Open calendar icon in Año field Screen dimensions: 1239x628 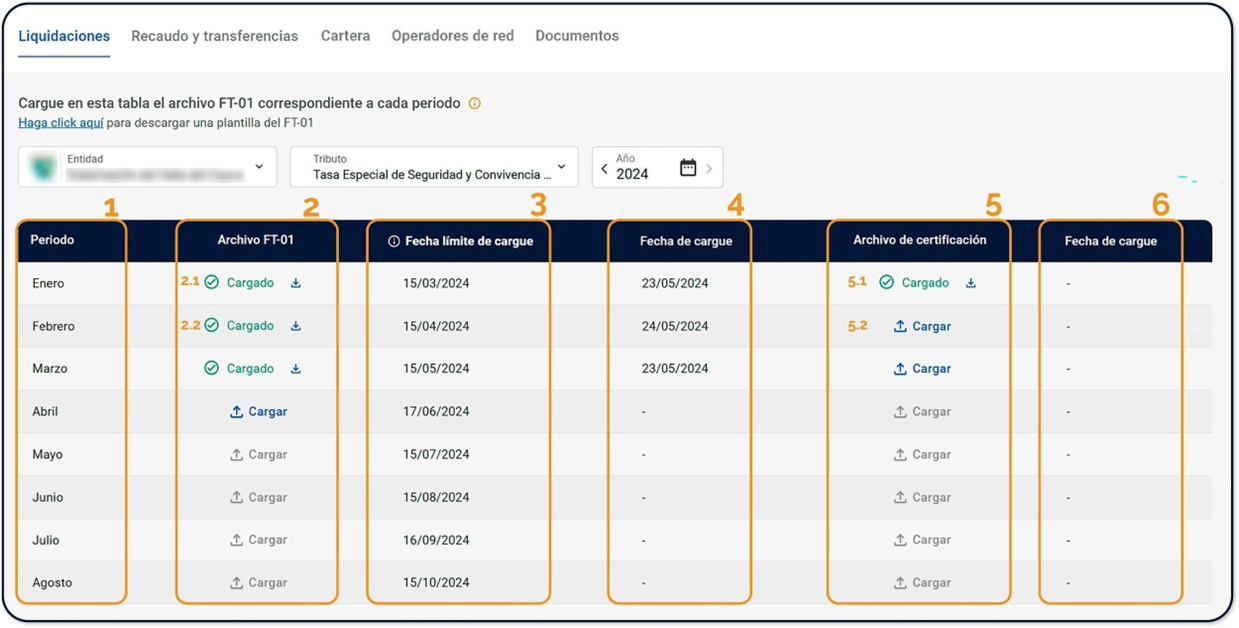[688, 168]
